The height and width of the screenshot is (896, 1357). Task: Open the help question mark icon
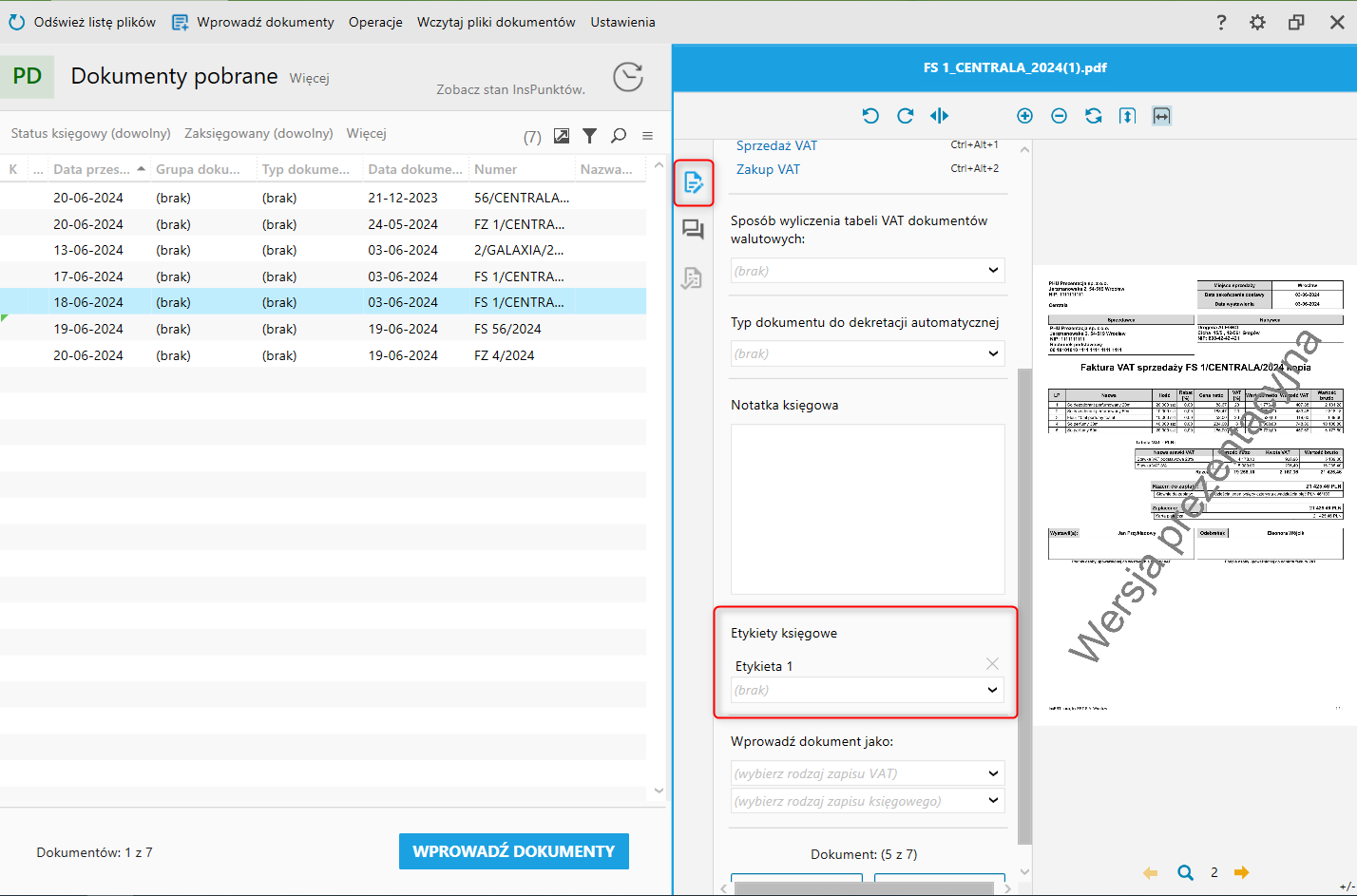pyautogui.click(x=1221, y=22)
